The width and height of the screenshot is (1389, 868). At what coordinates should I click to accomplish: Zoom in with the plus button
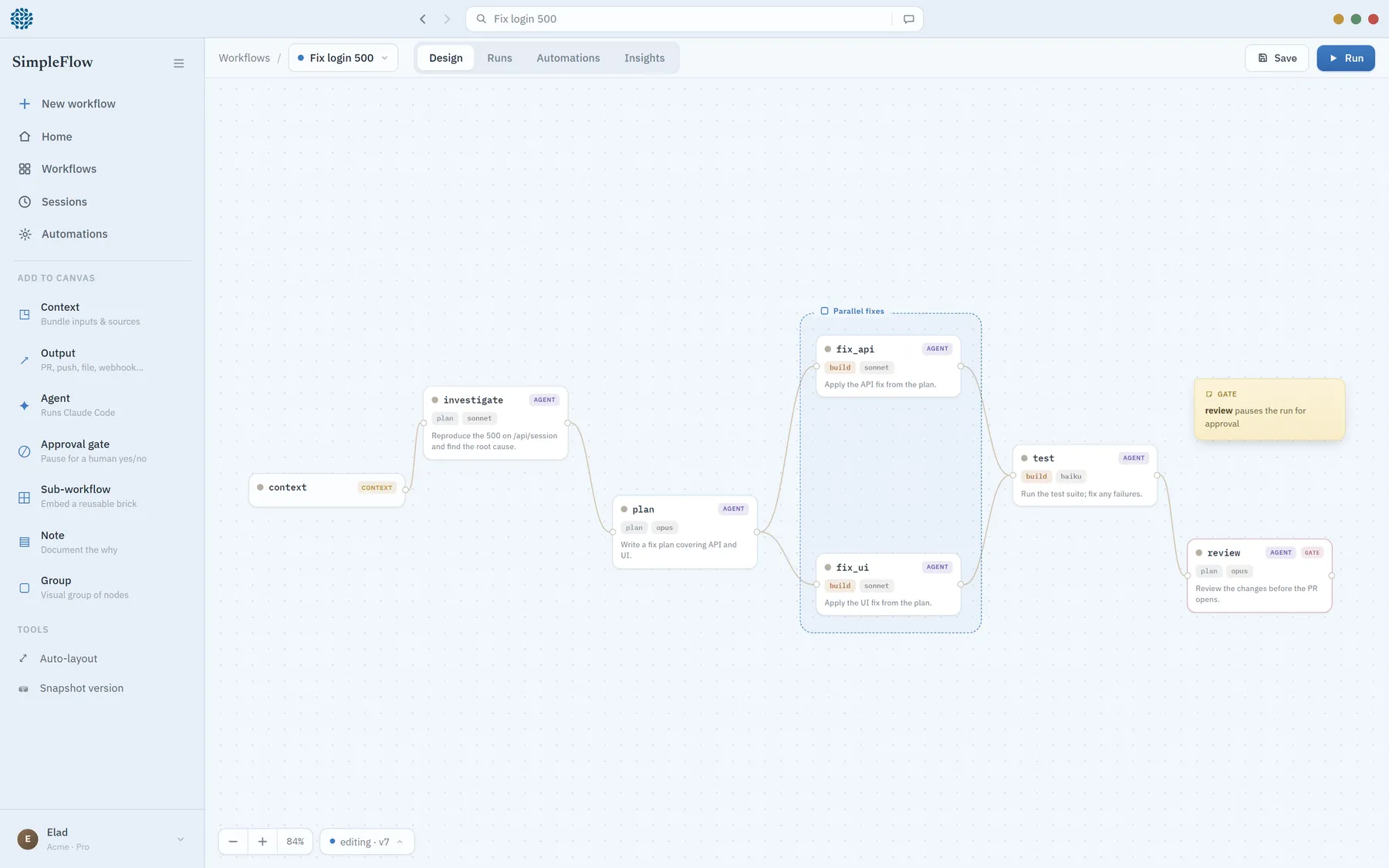[x=262, y=841]
